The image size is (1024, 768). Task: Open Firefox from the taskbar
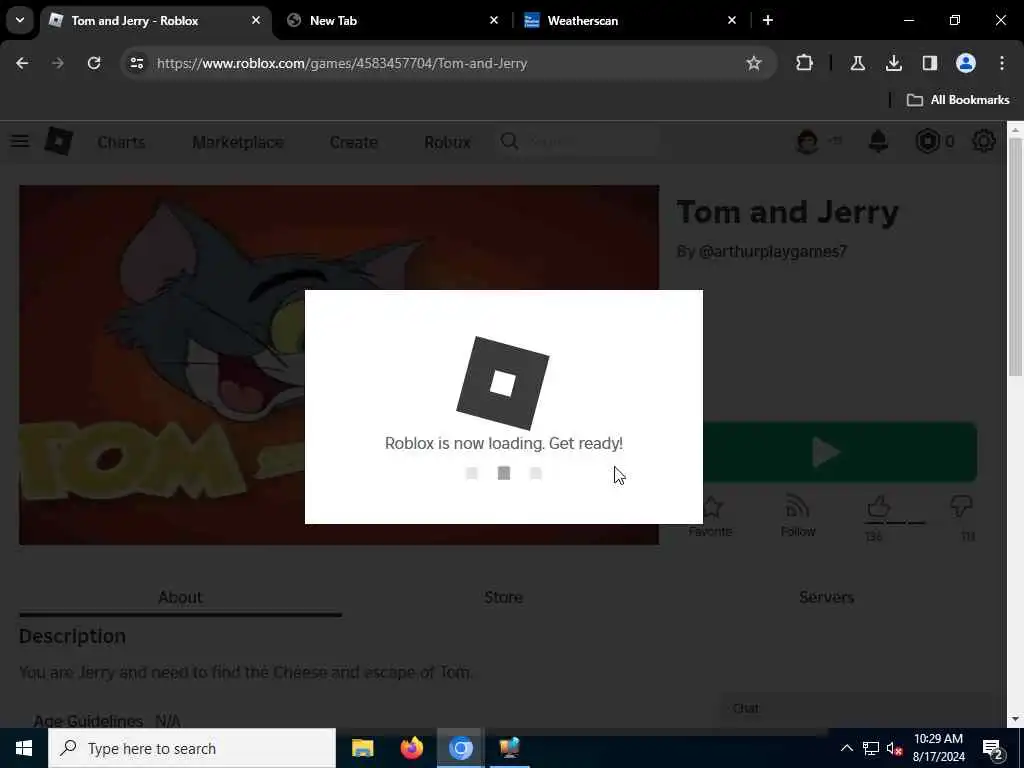coord(411,748)
